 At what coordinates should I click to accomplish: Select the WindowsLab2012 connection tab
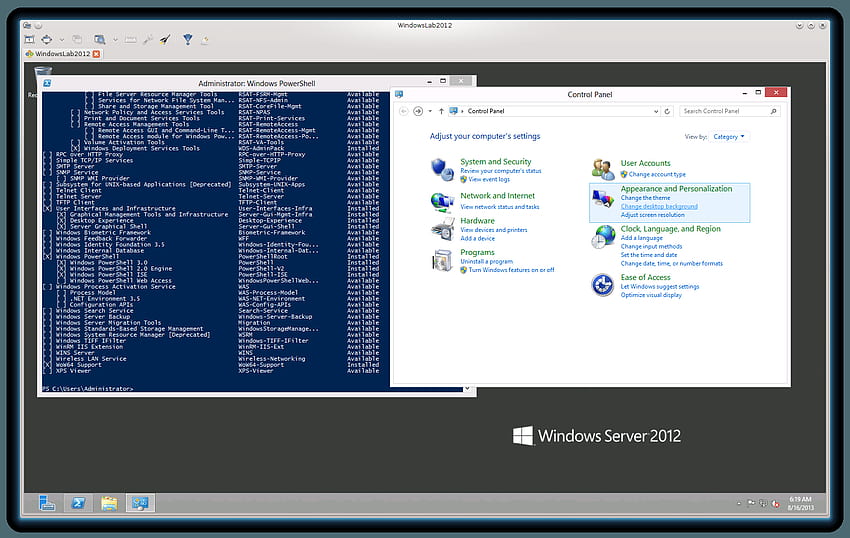pyautogui.click(x=63, y=54)
